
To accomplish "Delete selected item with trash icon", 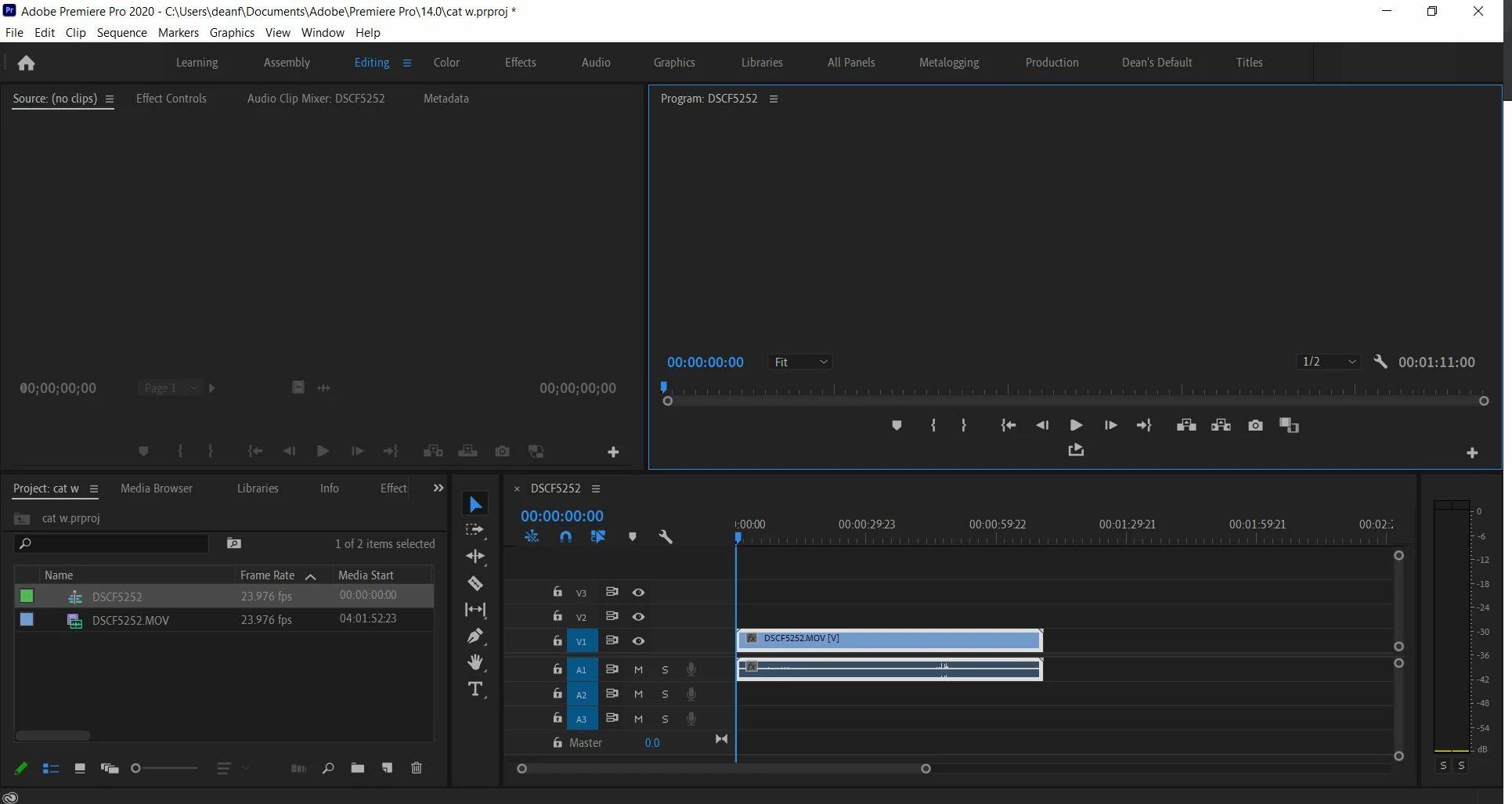I will 417,768.
